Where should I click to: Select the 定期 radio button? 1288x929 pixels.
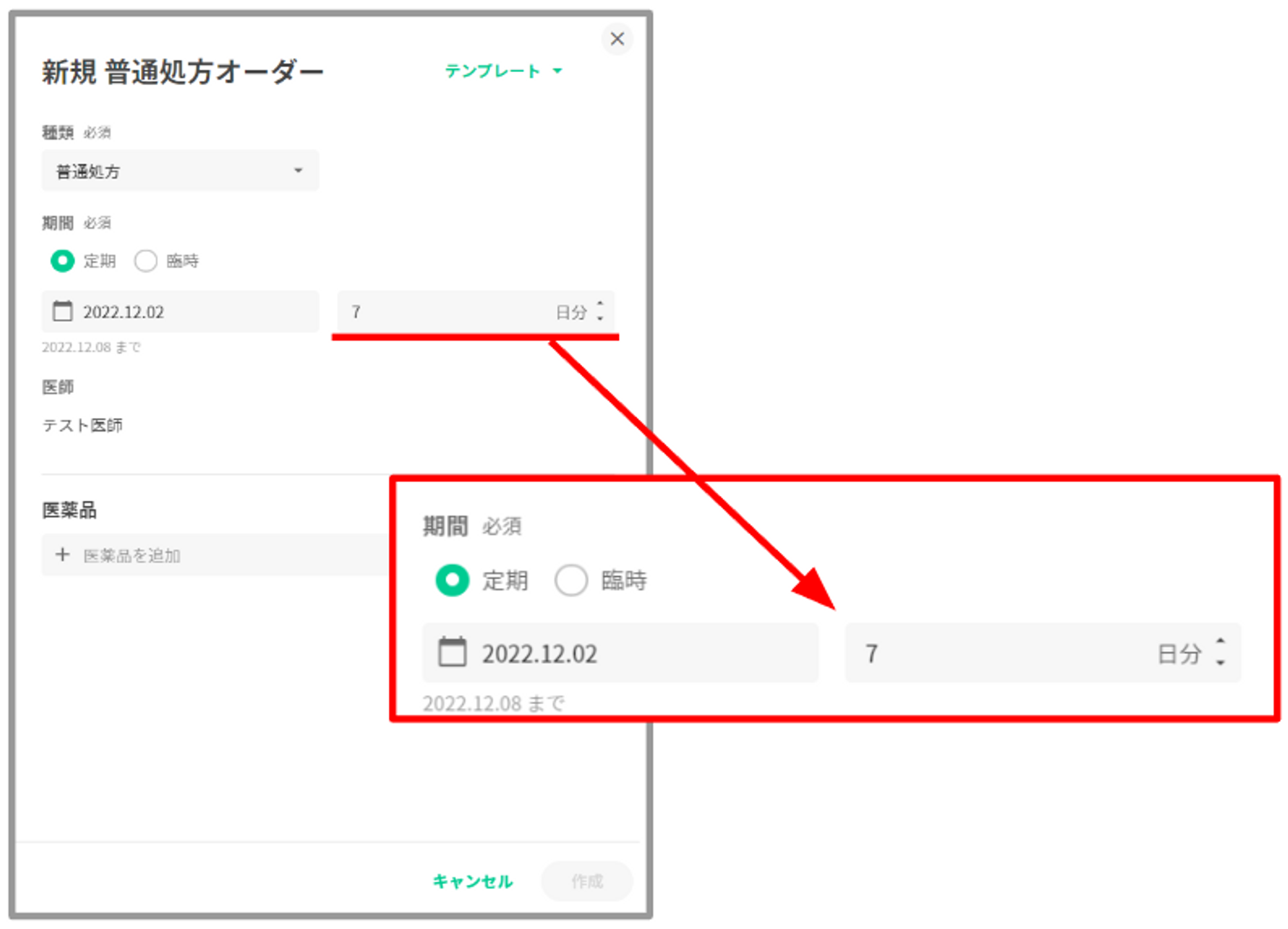pos(62,261)
